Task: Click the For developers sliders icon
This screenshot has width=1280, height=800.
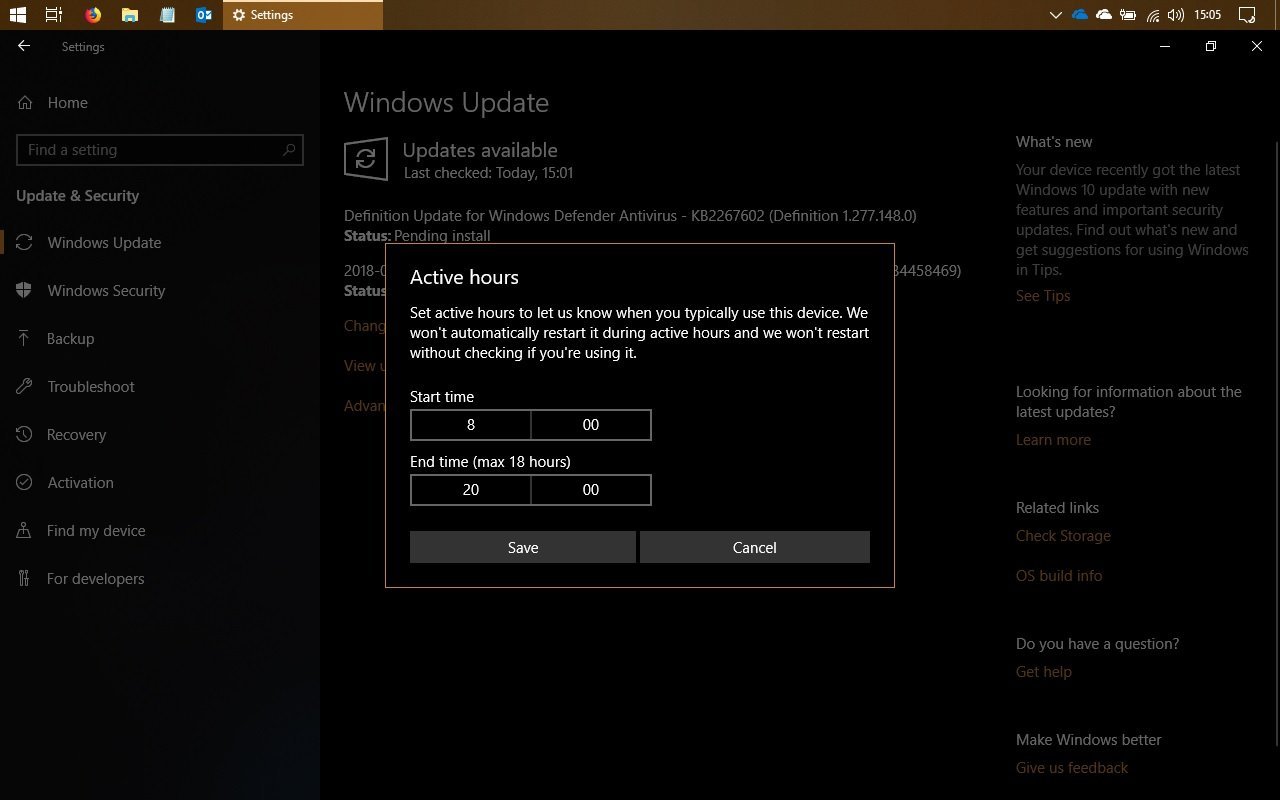Action: pyautogui.click(x=25, y=579)
